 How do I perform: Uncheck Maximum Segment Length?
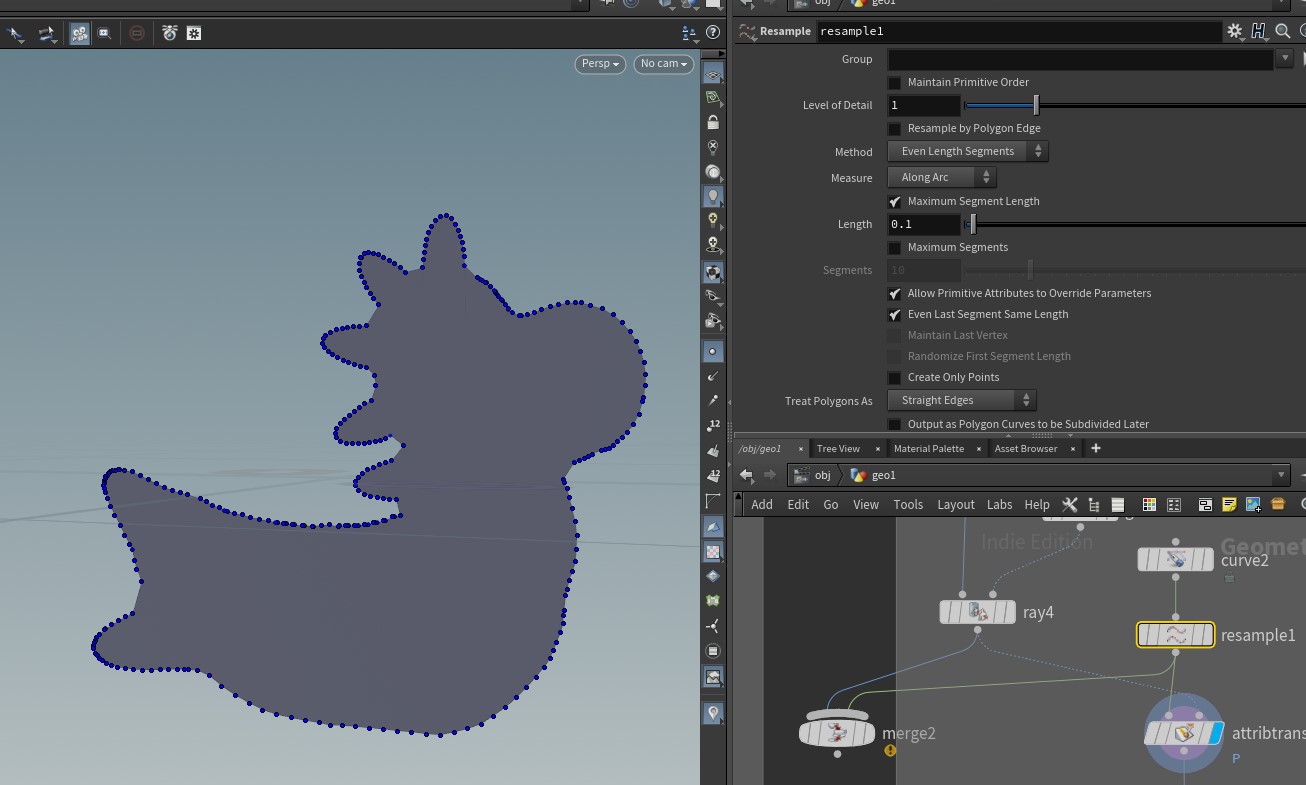coord(895,202)
